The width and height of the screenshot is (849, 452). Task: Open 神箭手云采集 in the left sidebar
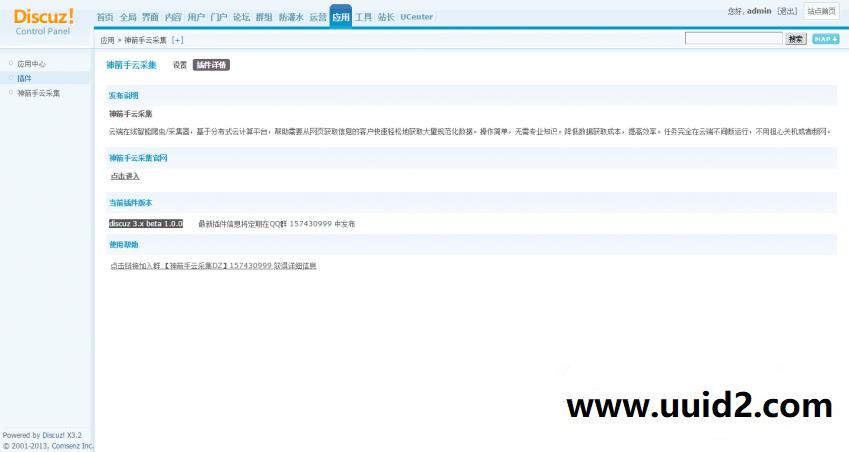pyautogui.click(x=38, y=93)
